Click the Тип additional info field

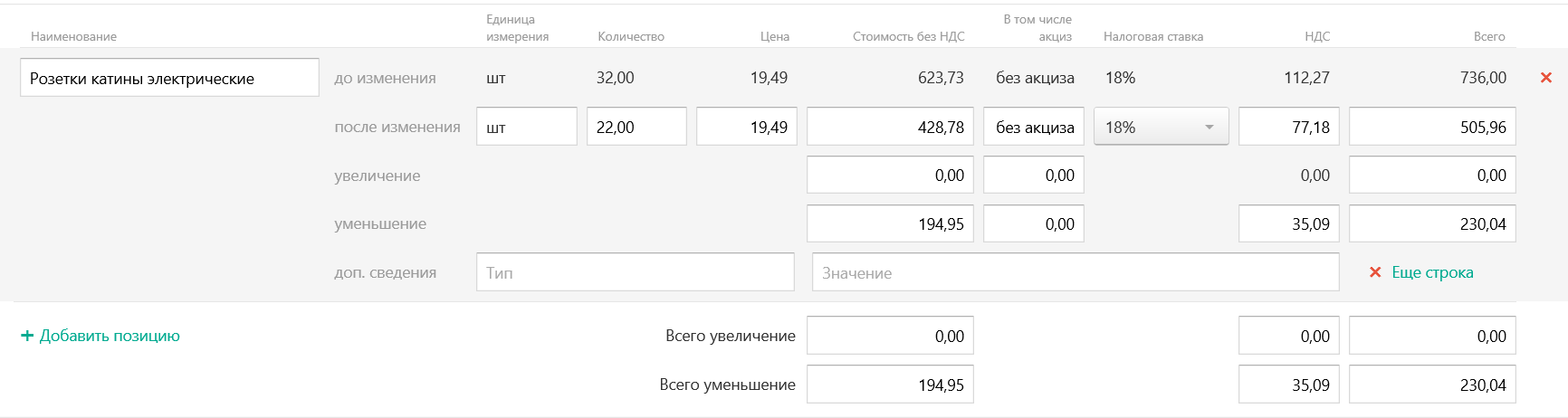click(x=635, y=272)
